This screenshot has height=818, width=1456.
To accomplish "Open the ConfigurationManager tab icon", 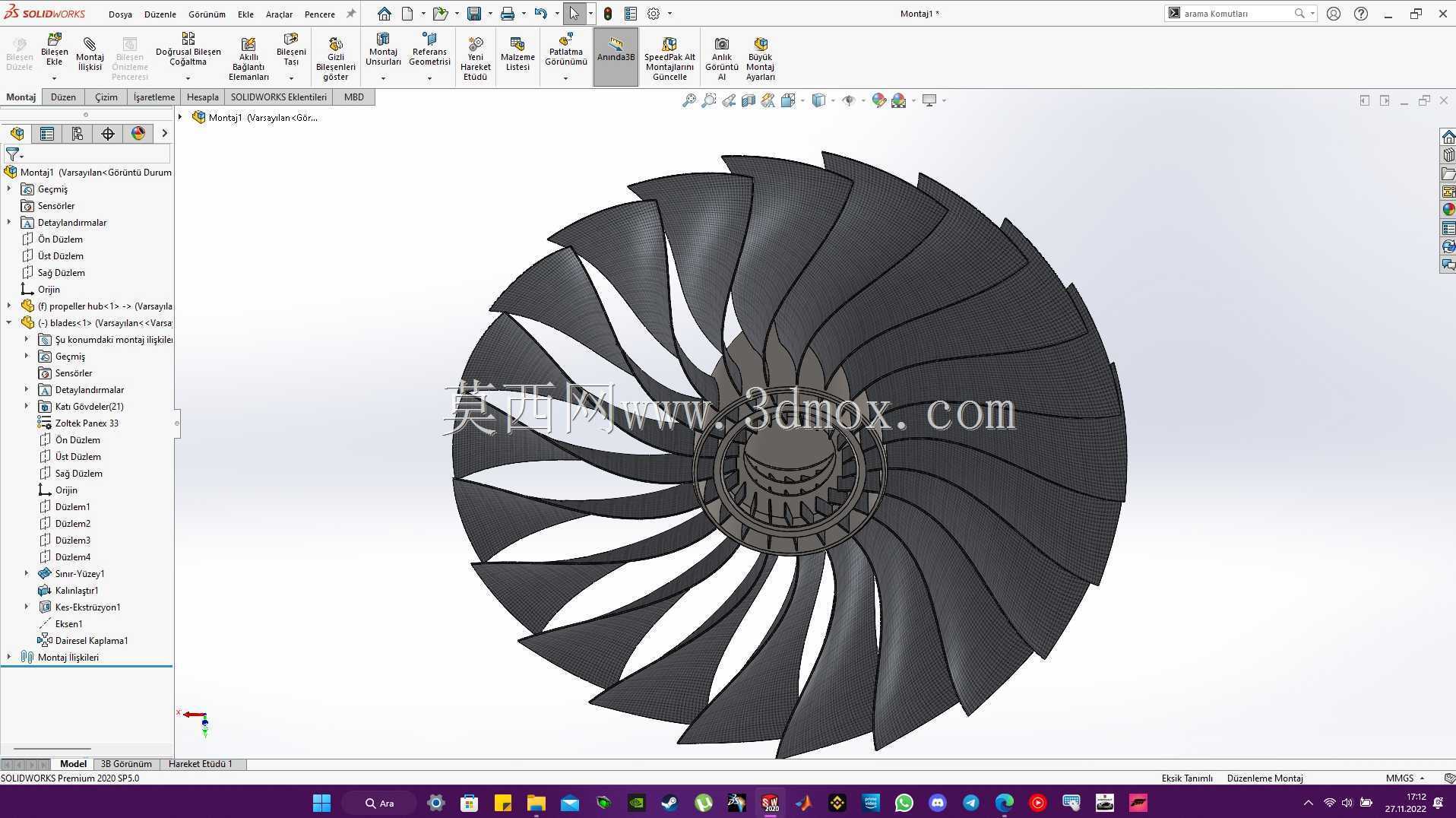I will 78,134.
